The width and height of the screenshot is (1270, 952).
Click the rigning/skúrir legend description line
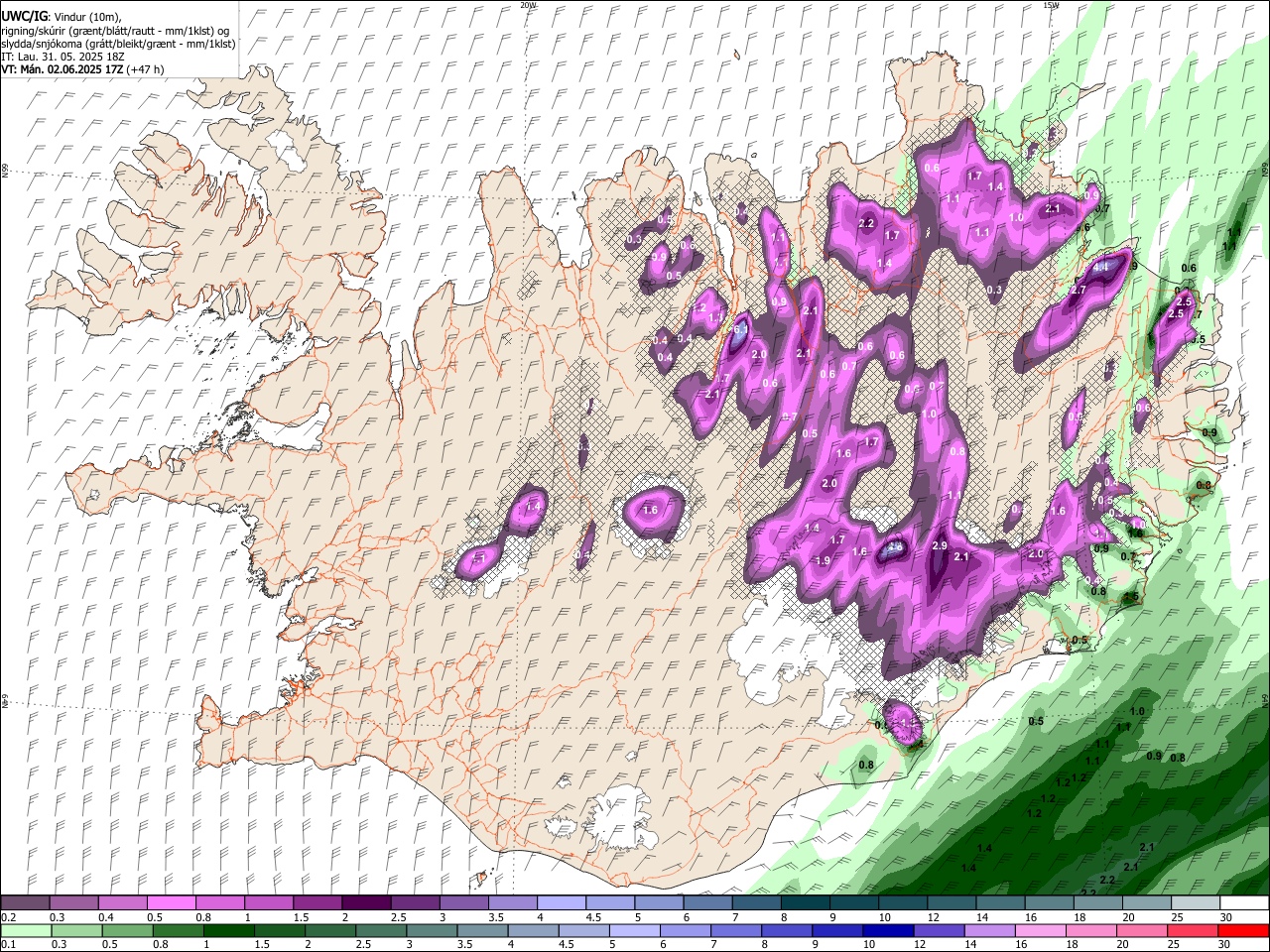[115, 31]
